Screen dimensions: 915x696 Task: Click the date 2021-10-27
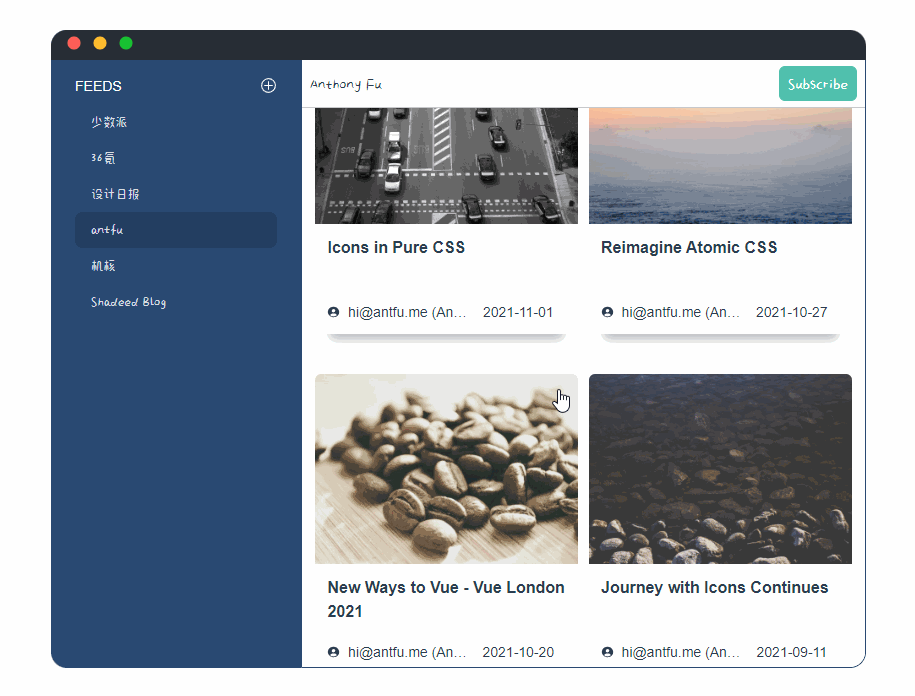coord(791,312)
